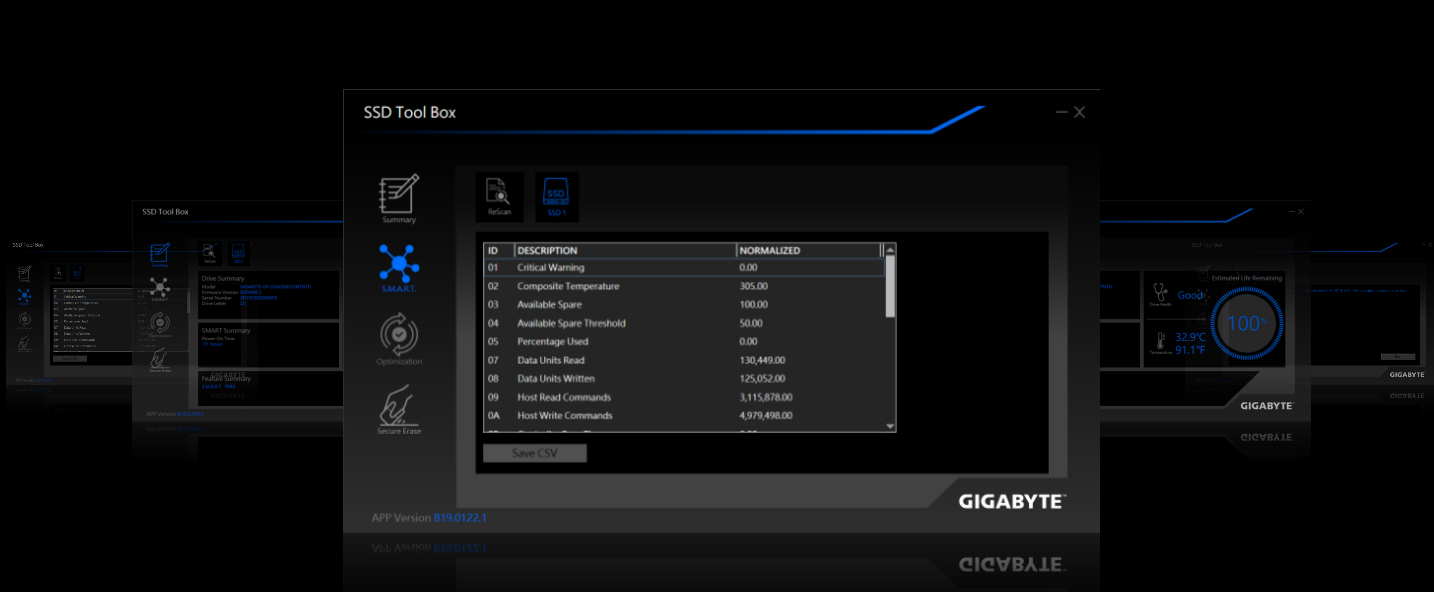Open the Summary page in the front window

tap(399, 198)
